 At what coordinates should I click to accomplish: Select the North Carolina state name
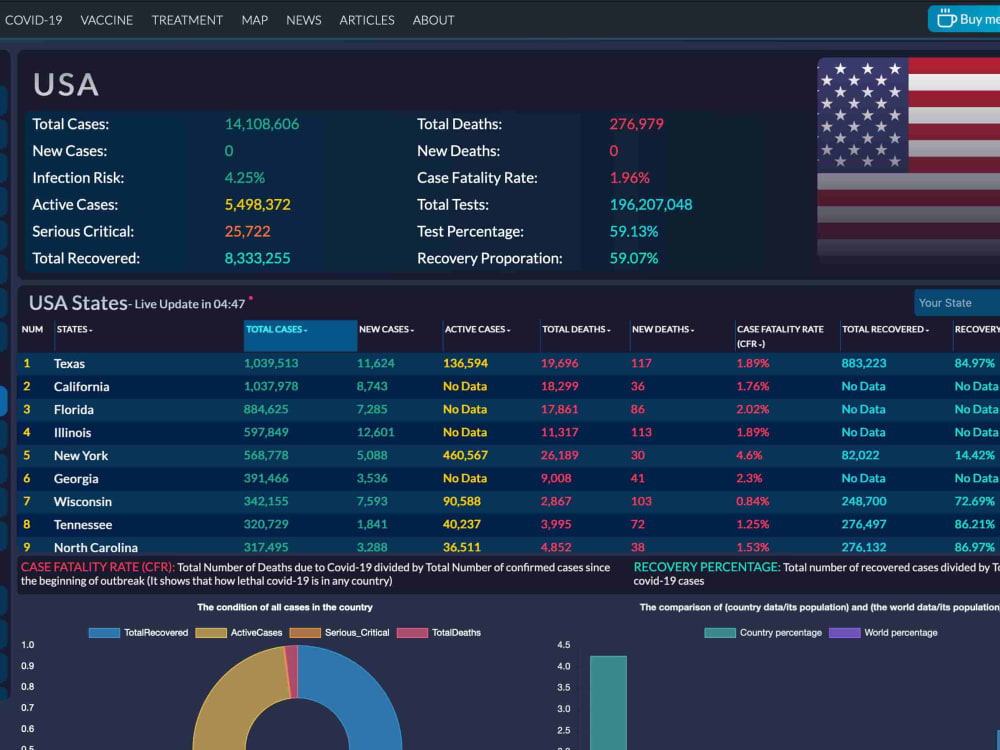[x=96, y=547]
